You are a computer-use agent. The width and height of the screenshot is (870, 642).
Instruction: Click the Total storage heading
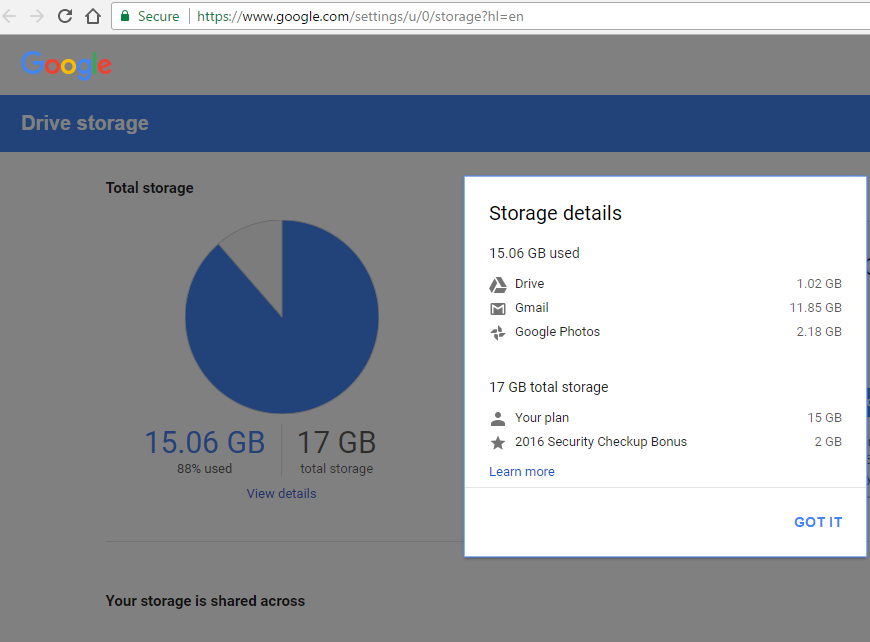pyautogui.click(x=149, y=188)
